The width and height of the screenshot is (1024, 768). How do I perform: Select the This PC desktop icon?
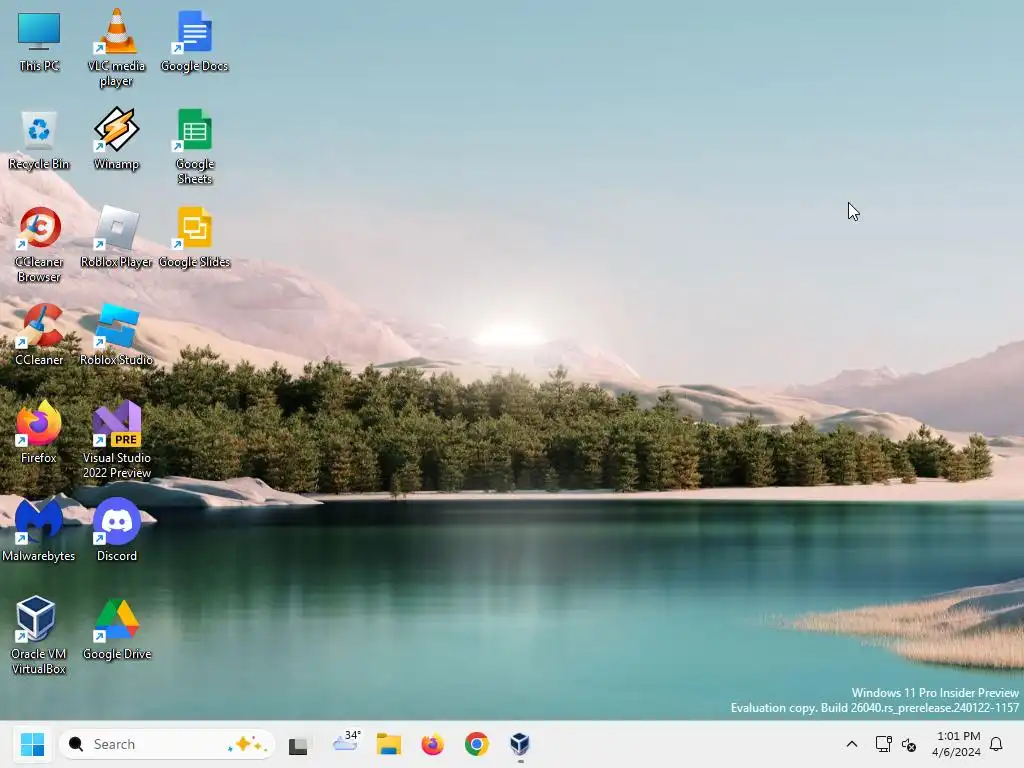[39, 41]
